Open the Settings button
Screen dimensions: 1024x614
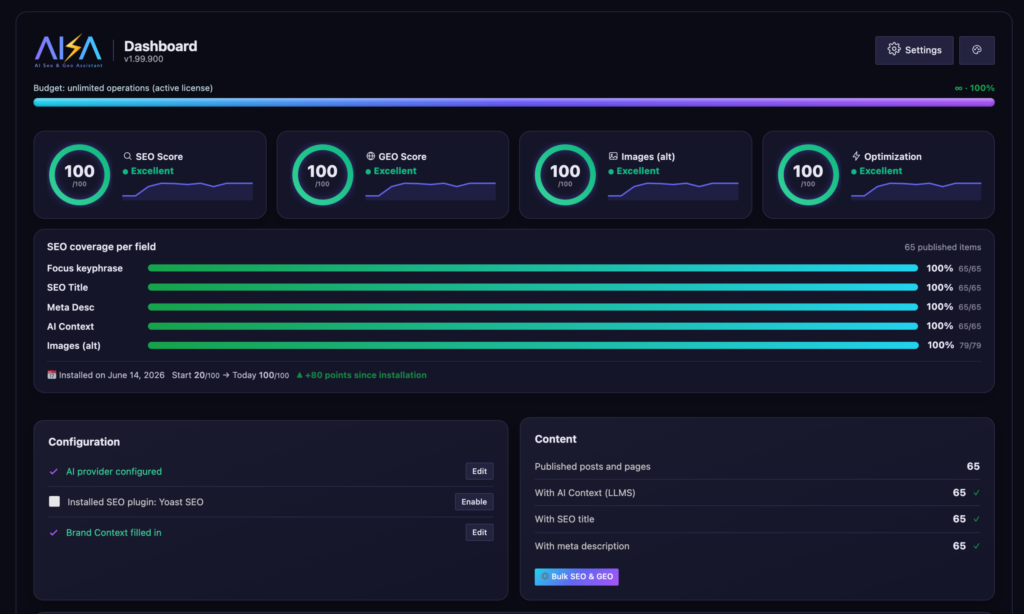(x=914, y=50)
